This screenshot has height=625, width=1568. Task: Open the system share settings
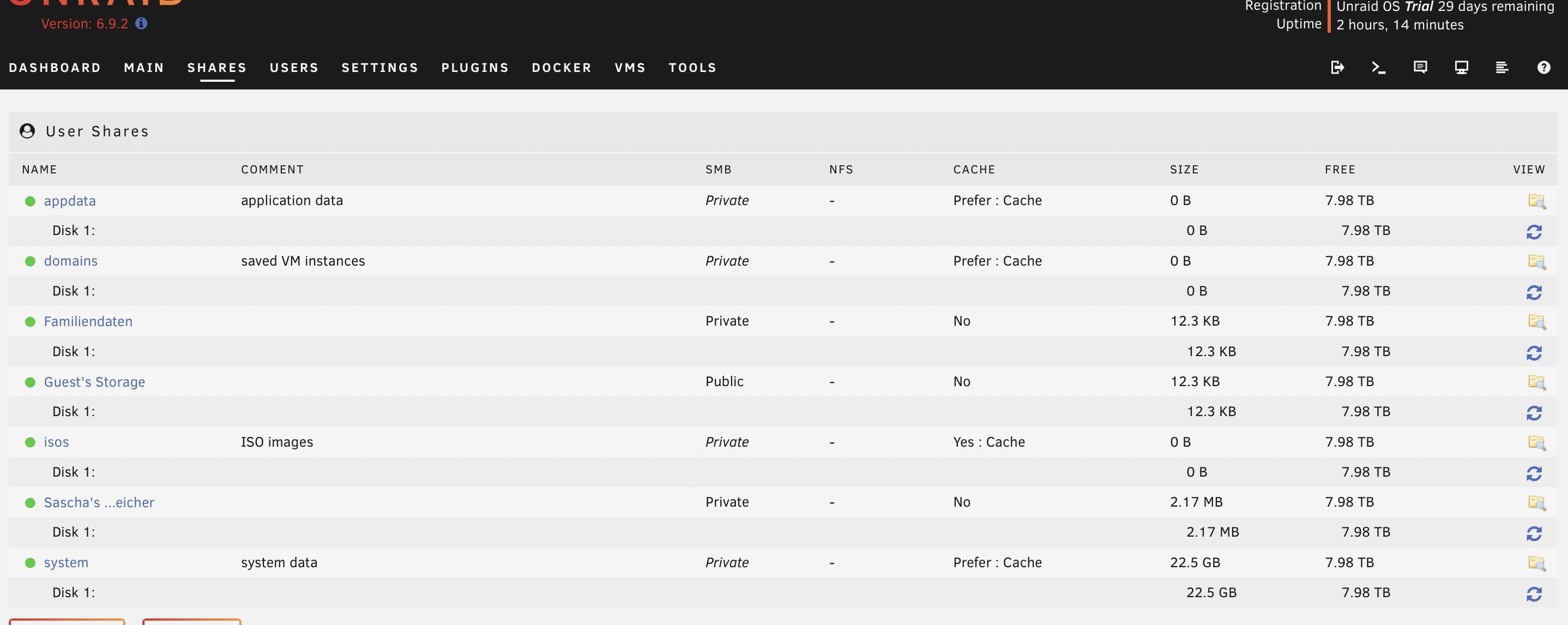tap(66, 563)
